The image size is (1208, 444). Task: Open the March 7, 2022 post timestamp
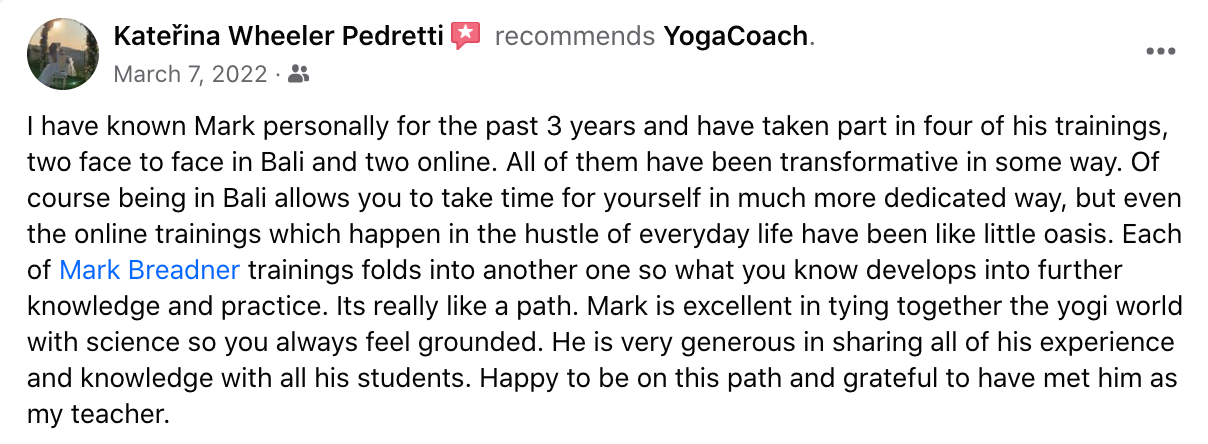191,74
